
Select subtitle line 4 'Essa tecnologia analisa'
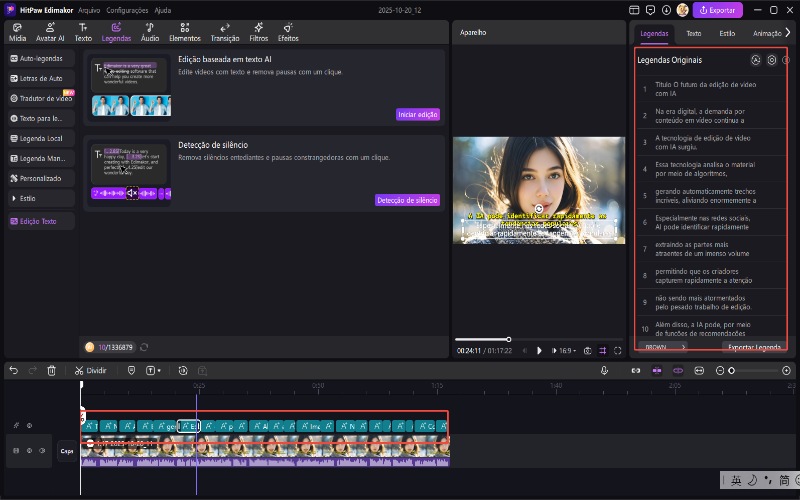tap(712, 169)
